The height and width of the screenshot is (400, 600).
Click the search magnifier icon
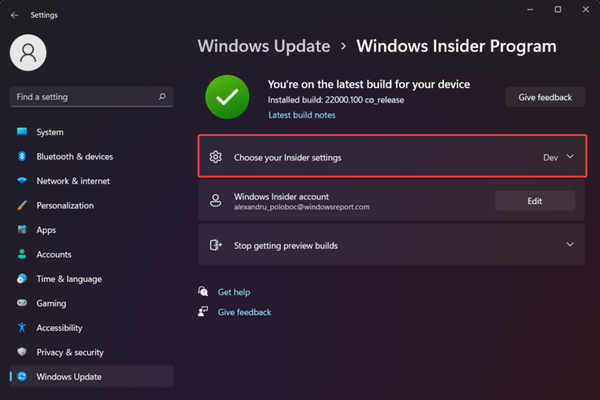click(162, 97)
